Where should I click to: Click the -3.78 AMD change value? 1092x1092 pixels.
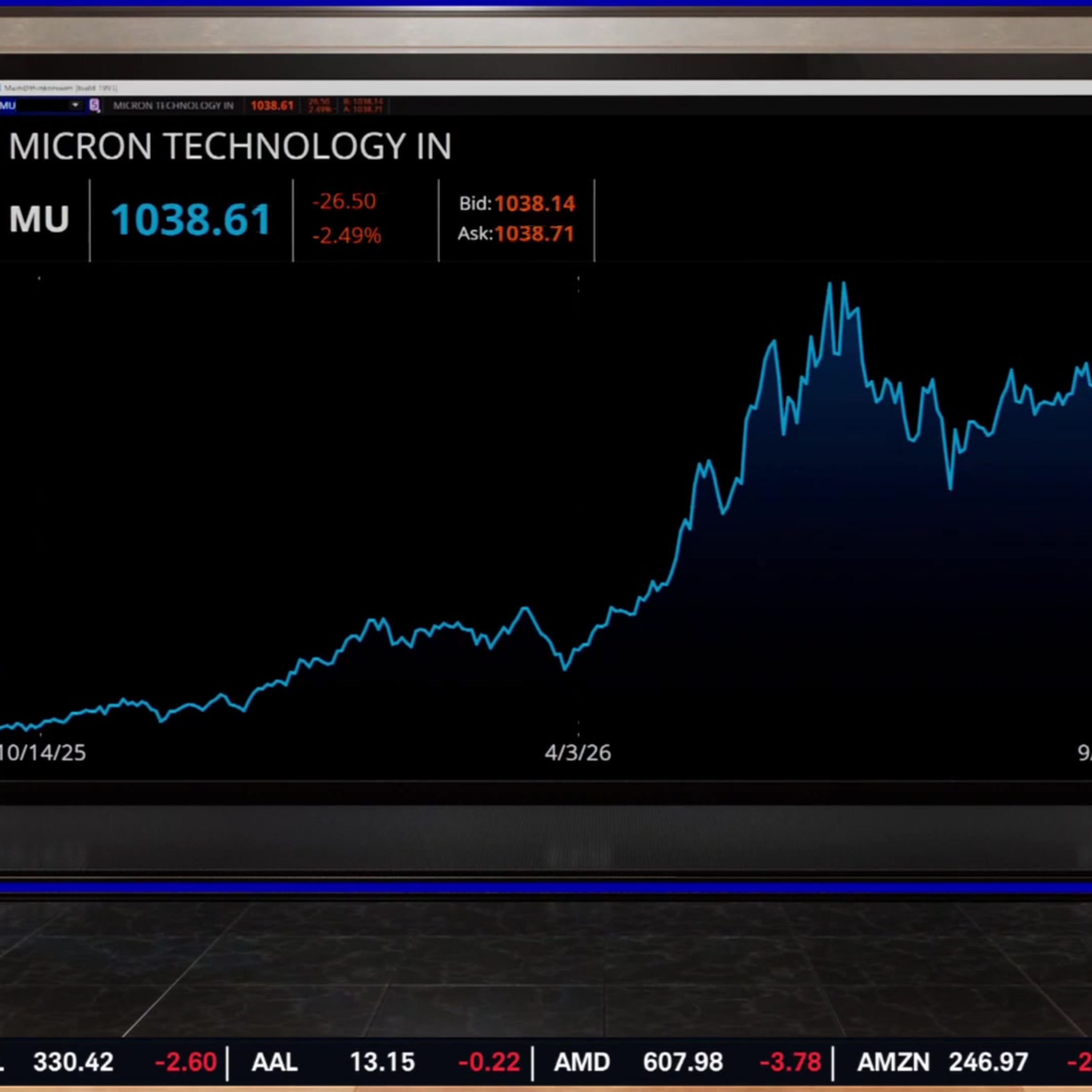(790, 1062)
